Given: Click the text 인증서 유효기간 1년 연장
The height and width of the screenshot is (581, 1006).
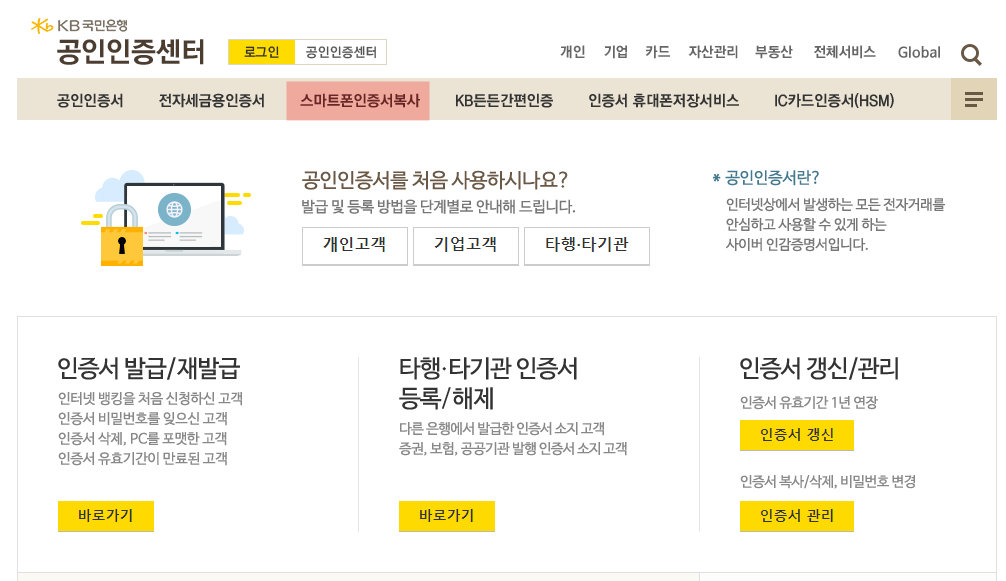Looking at the screenshot, I should click(x=809, y=402).
